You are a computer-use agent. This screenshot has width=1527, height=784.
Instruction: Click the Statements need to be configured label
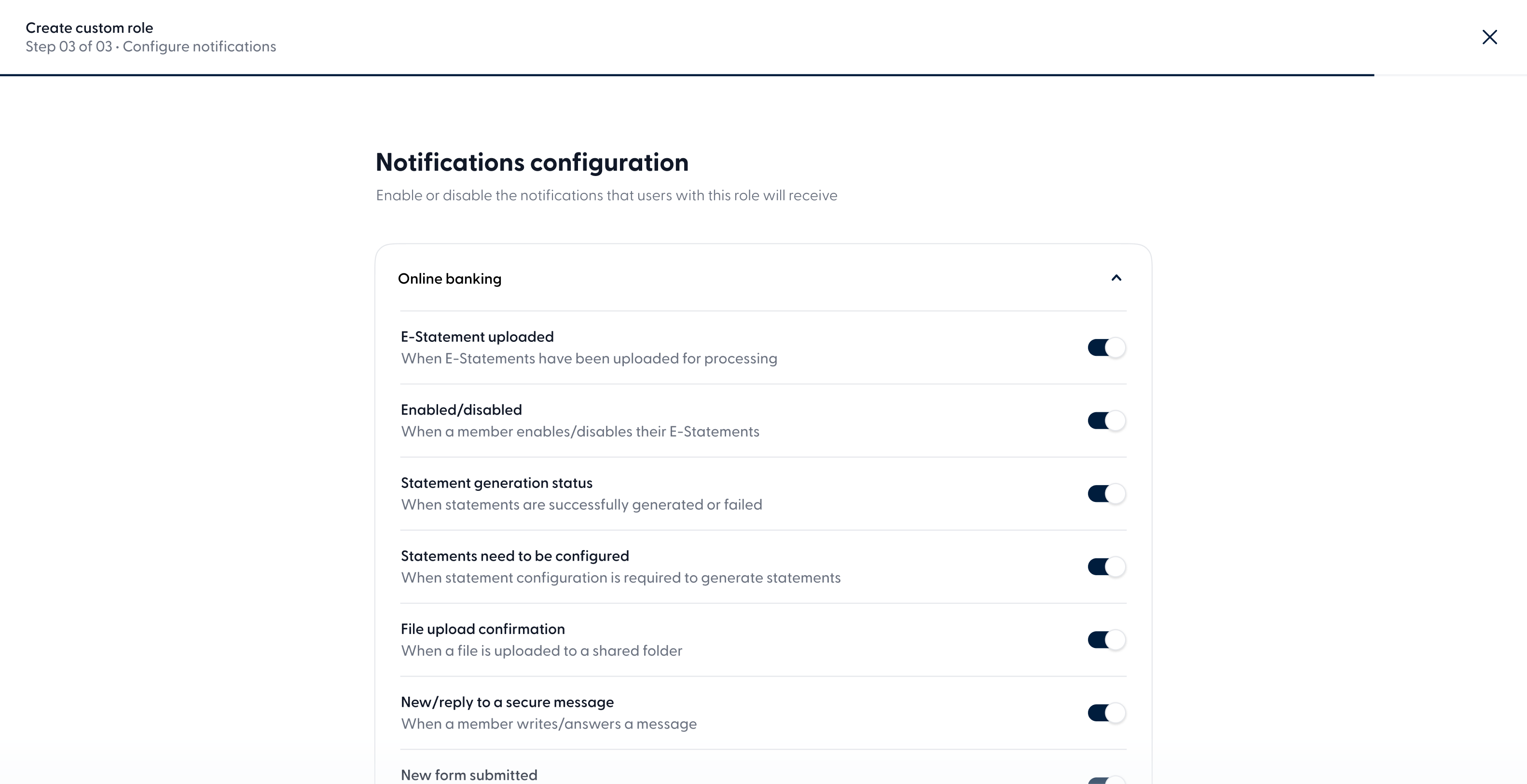point(514,556)
